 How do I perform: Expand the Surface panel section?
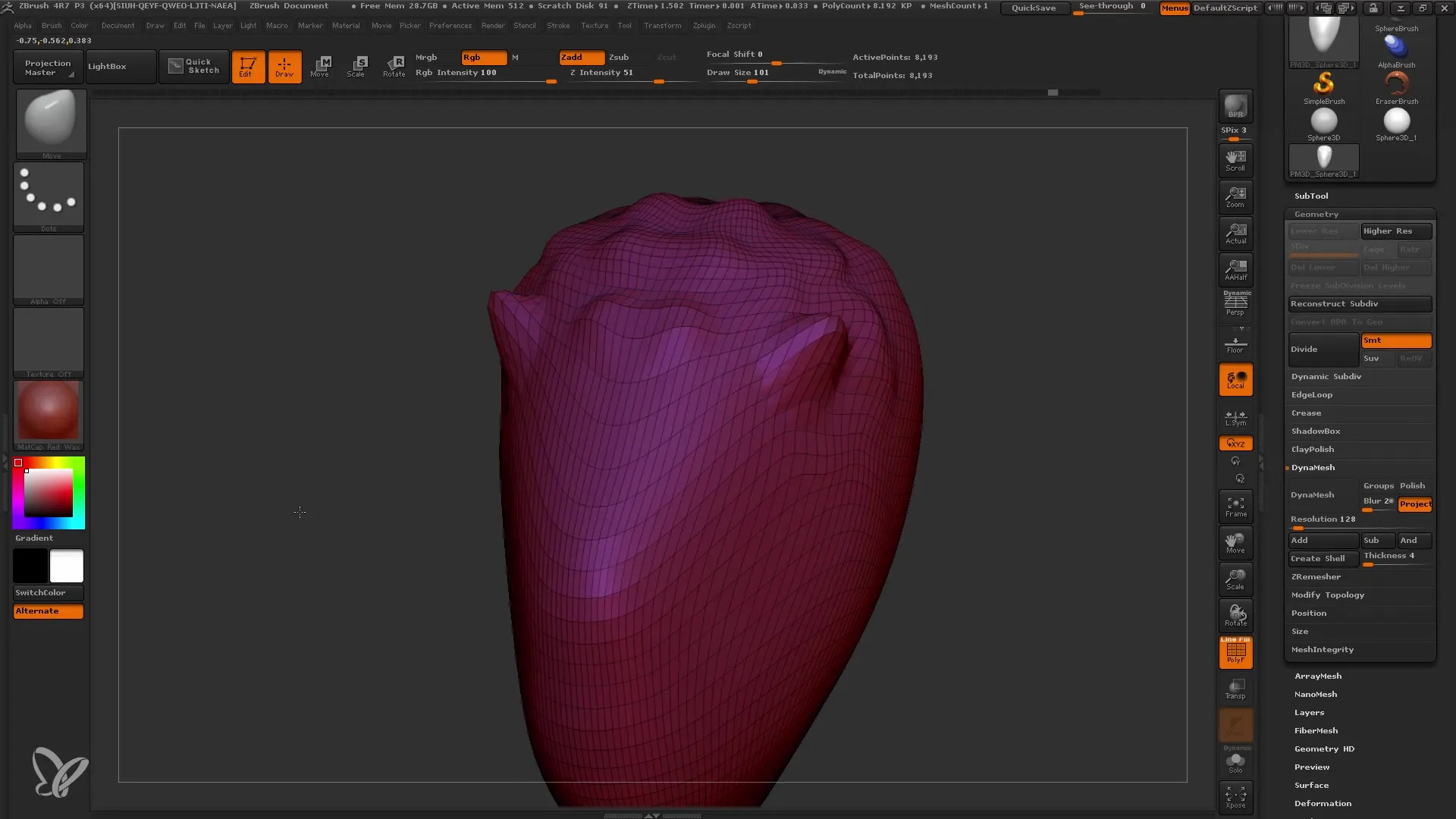[x=1313, y=785]
